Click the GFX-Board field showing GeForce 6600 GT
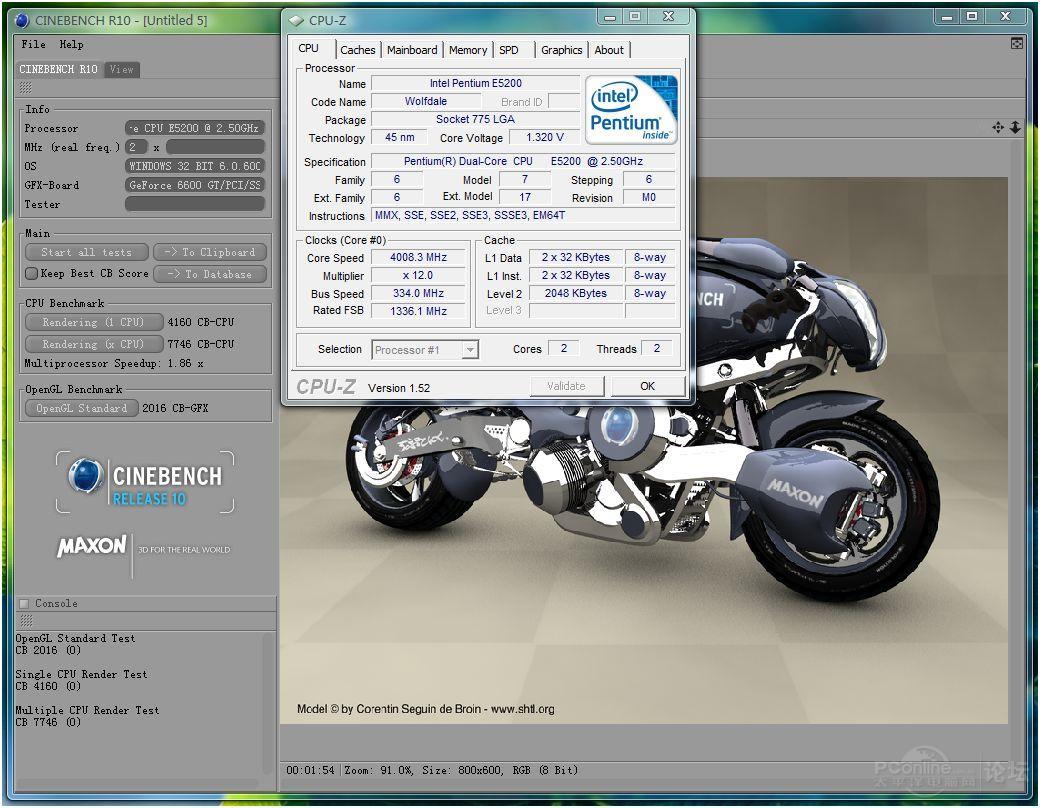1040x808 pixels. tap(195, 185)
